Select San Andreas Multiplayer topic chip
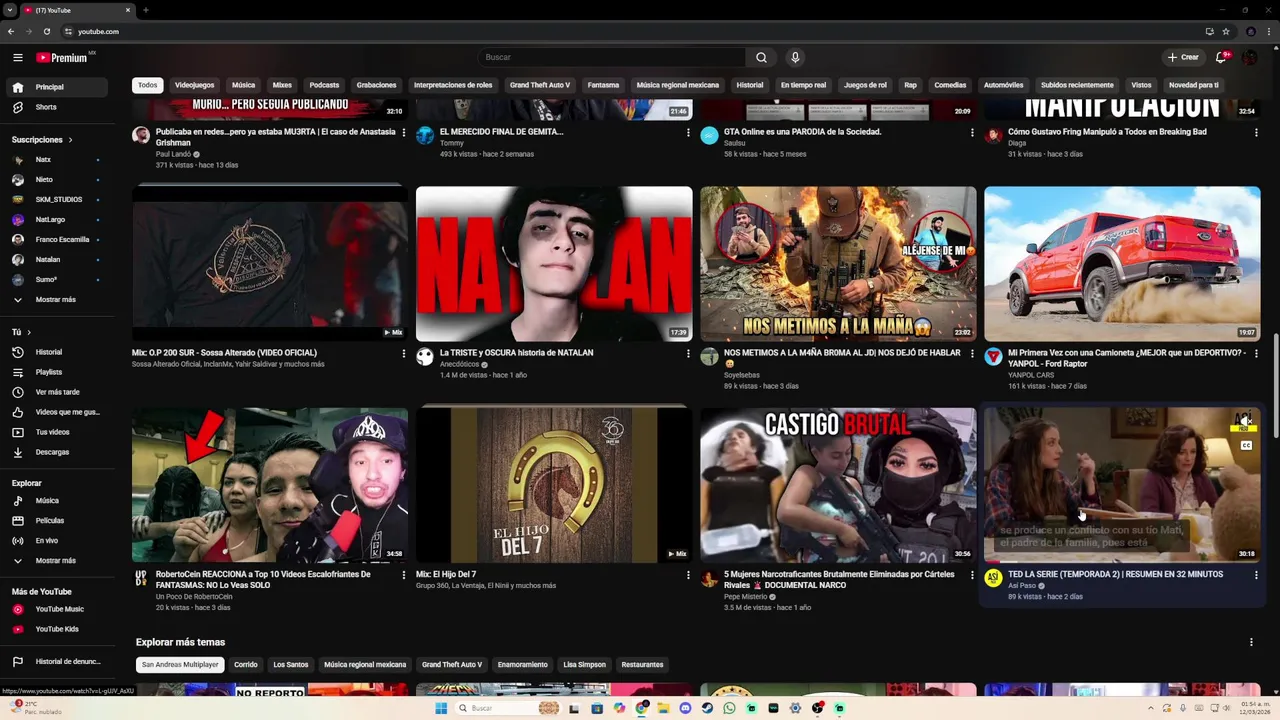This screenshot has width=1280, height=720. [x=180, y=664]
